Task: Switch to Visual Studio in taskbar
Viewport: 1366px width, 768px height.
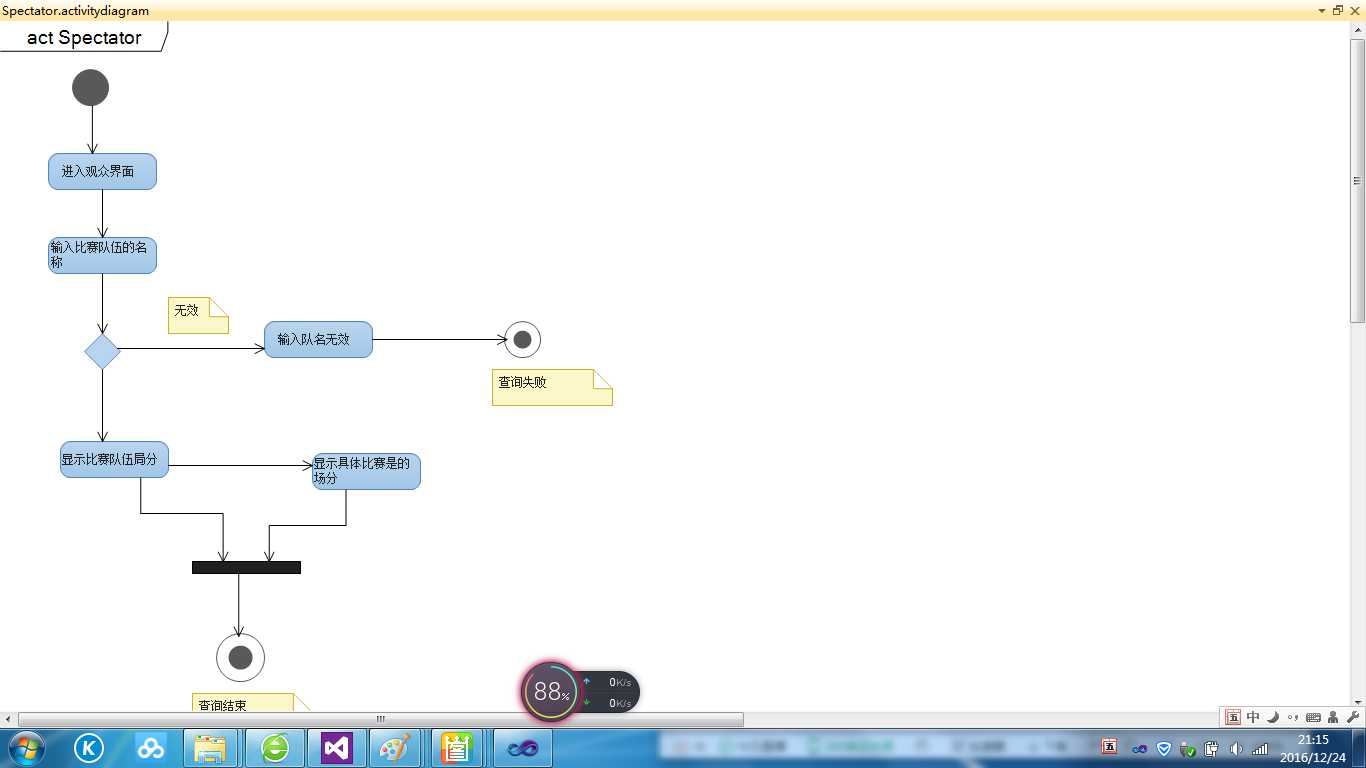Action: (x=337, y=748)
